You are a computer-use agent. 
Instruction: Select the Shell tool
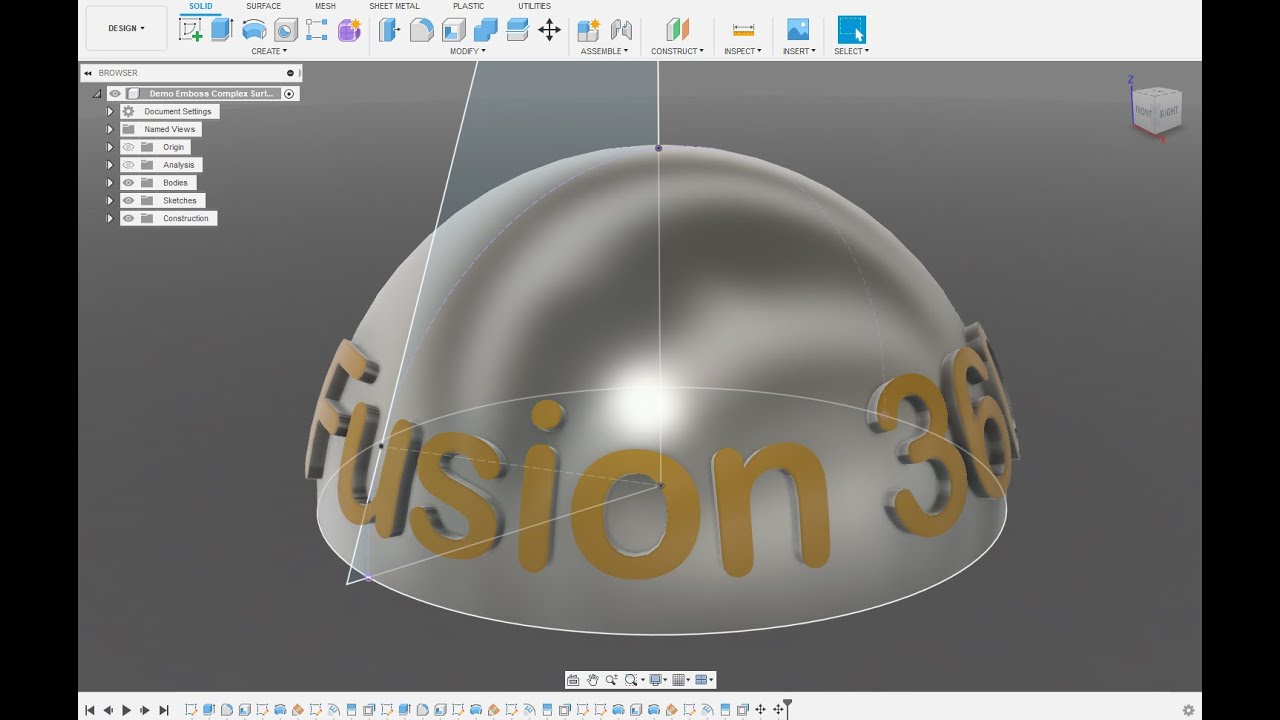click(454, 30)
